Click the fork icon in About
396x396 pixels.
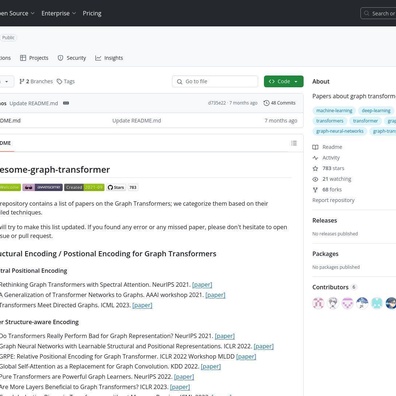point(315,190)
